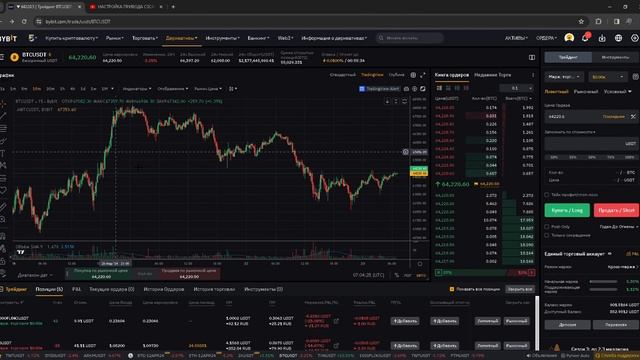Enable the Тейк-профит/Стоп-лосс checkbox

(x=547, y=195)
